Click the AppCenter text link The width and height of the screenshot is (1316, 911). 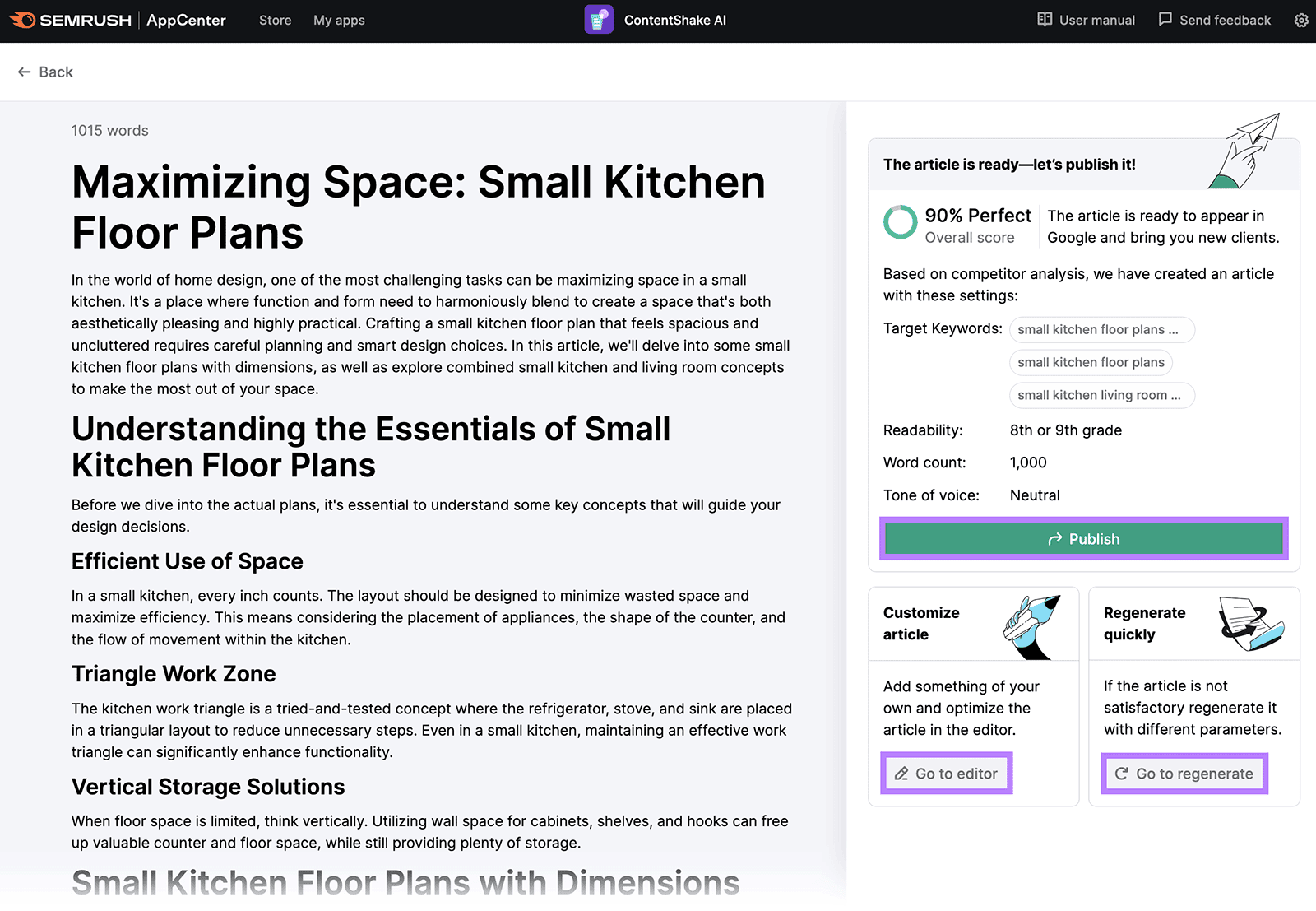186,20
